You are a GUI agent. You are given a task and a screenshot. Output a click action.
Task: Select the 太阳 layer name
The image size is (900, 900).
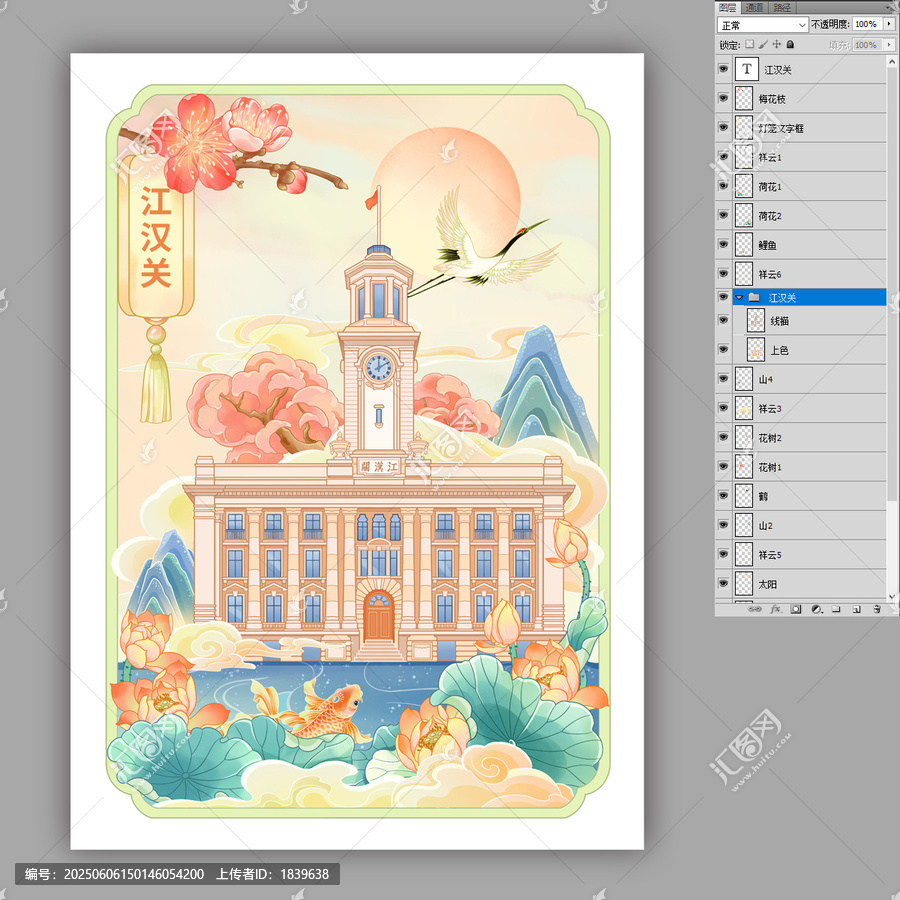coord(767,584)
